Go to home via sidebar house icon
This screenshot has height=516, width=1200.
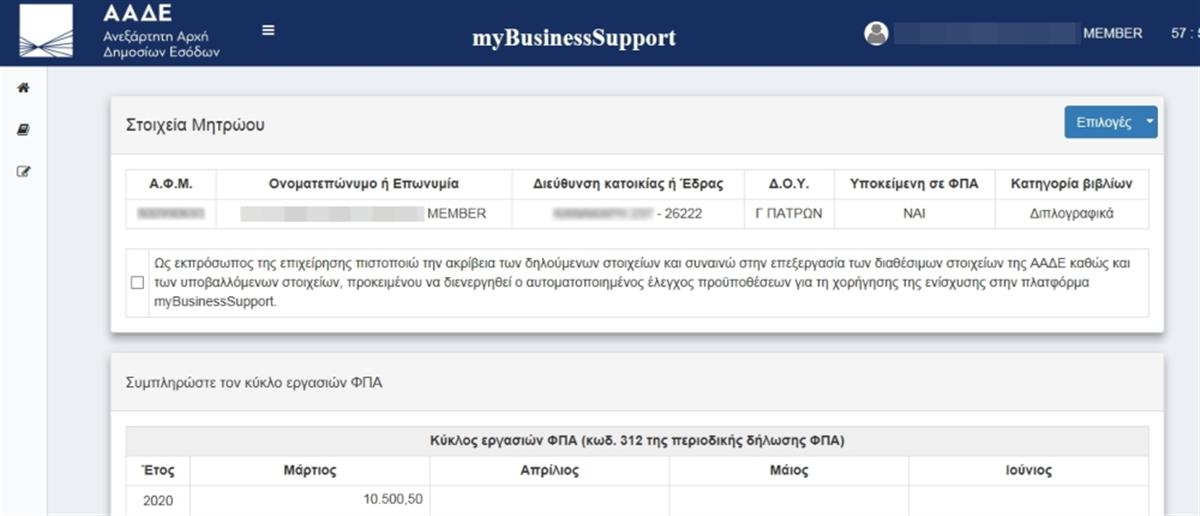[x=24, y=88]
